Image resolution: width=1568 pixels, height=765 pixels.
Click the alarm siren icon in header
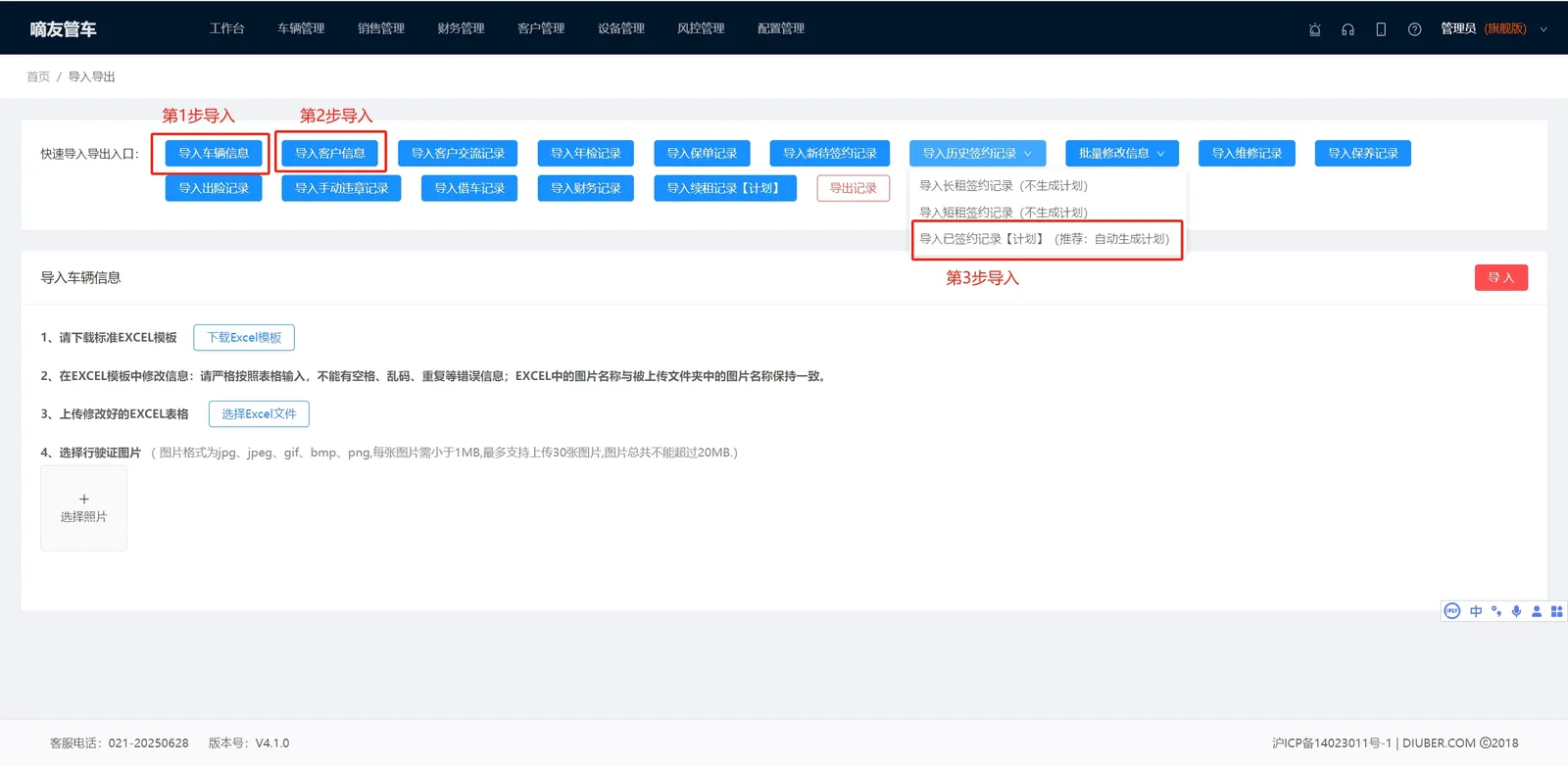tap(1315, 29)
